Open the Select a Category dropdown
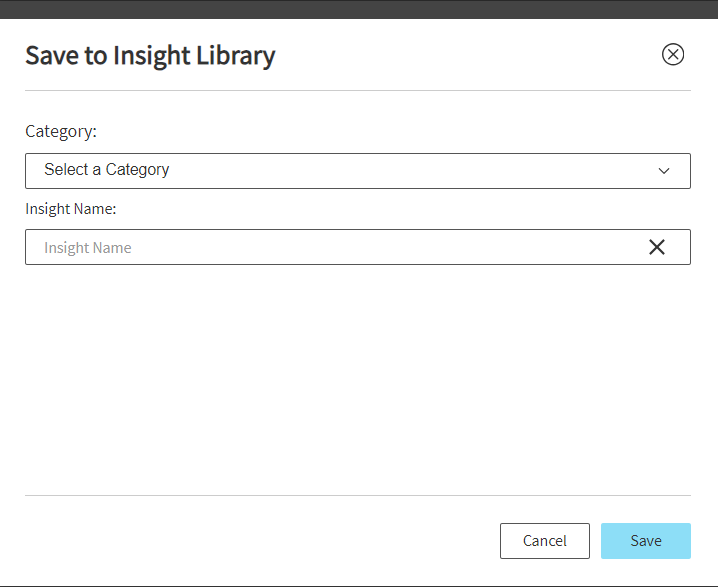Screen dimensions: 718x587 click(x=358, y=171)
